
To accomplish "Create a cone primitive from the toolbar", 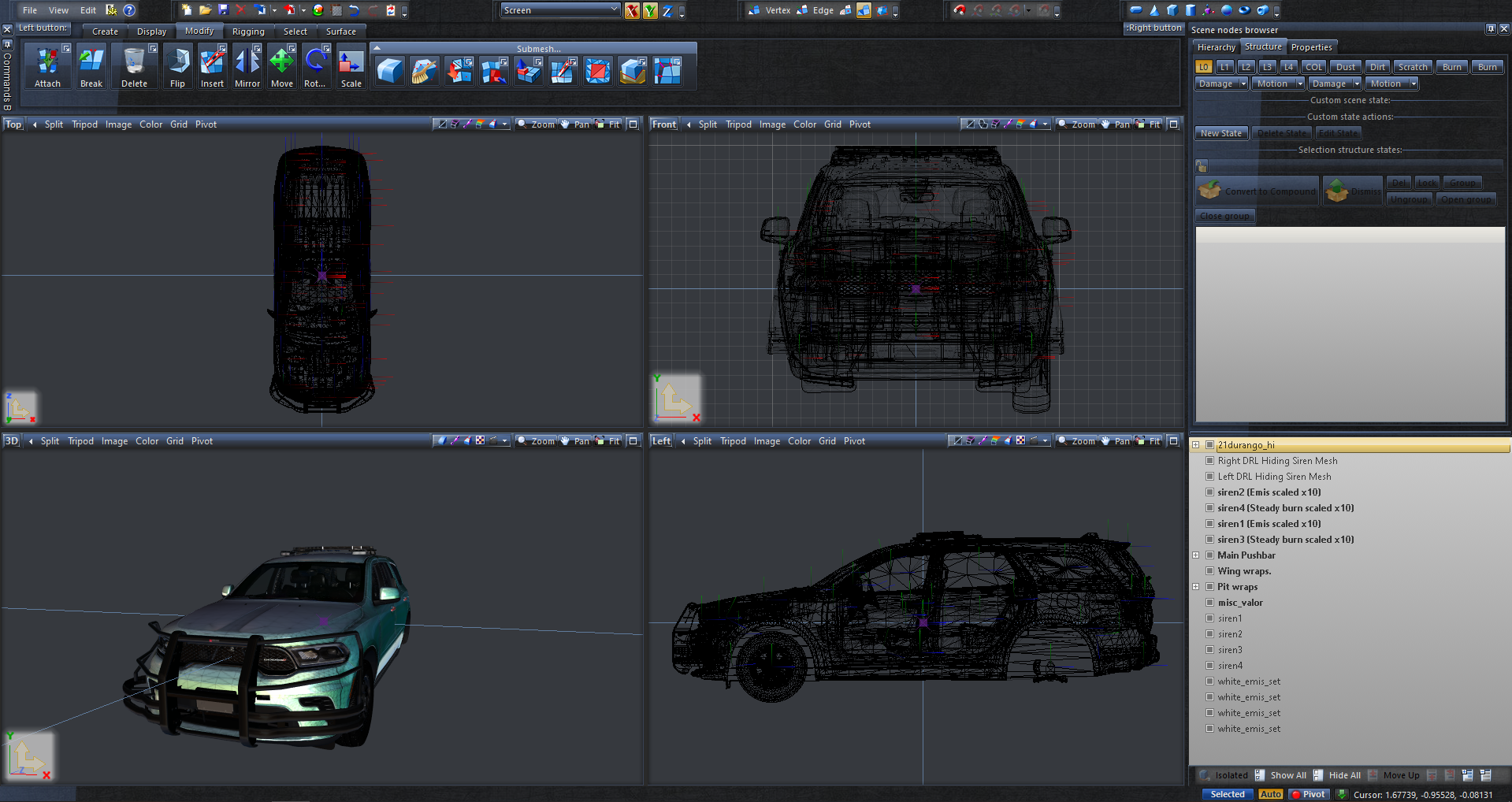I will pyautogui.click(x=1154, y=10).
